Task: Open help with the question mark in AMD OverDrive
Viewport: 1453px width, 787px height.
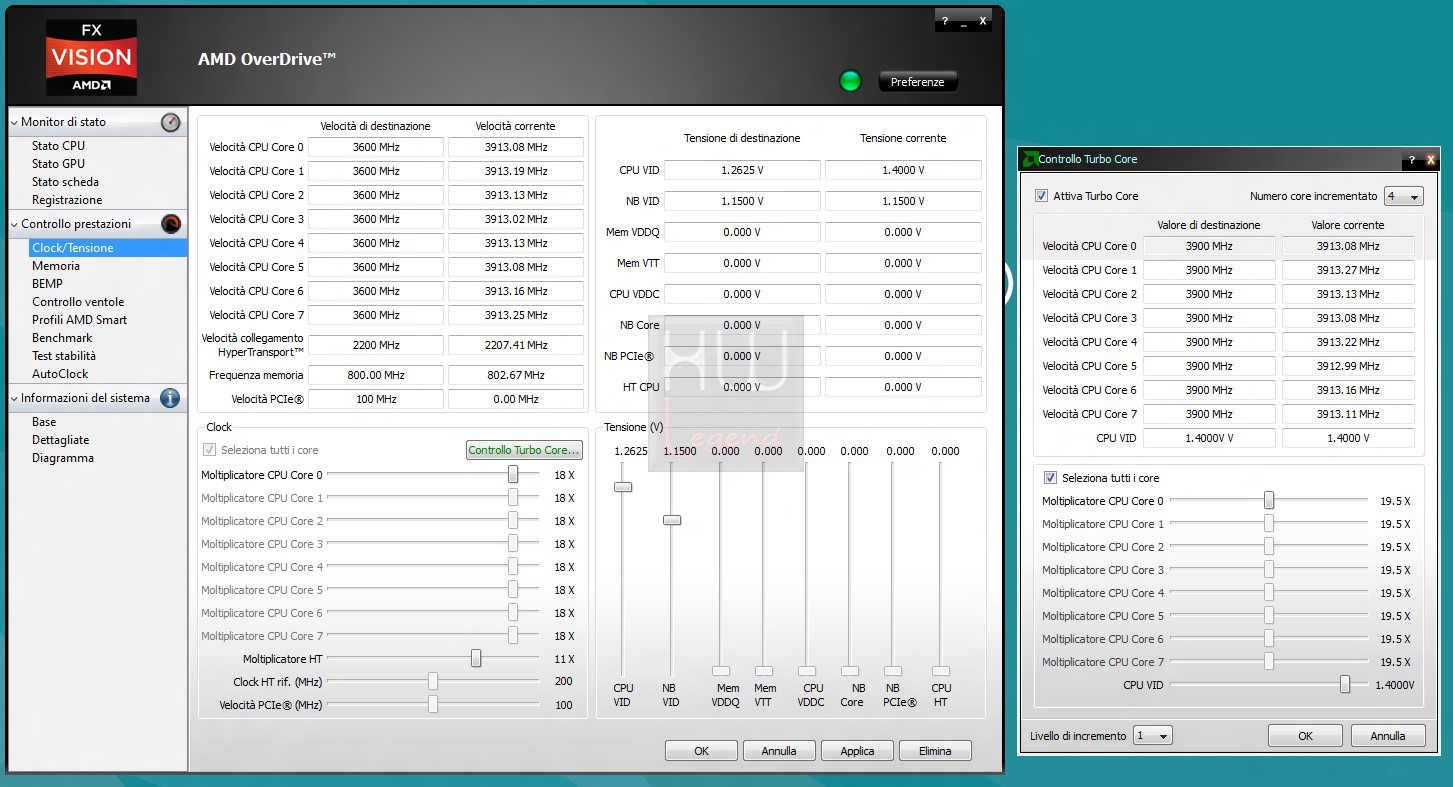Action: coord(945,21)
